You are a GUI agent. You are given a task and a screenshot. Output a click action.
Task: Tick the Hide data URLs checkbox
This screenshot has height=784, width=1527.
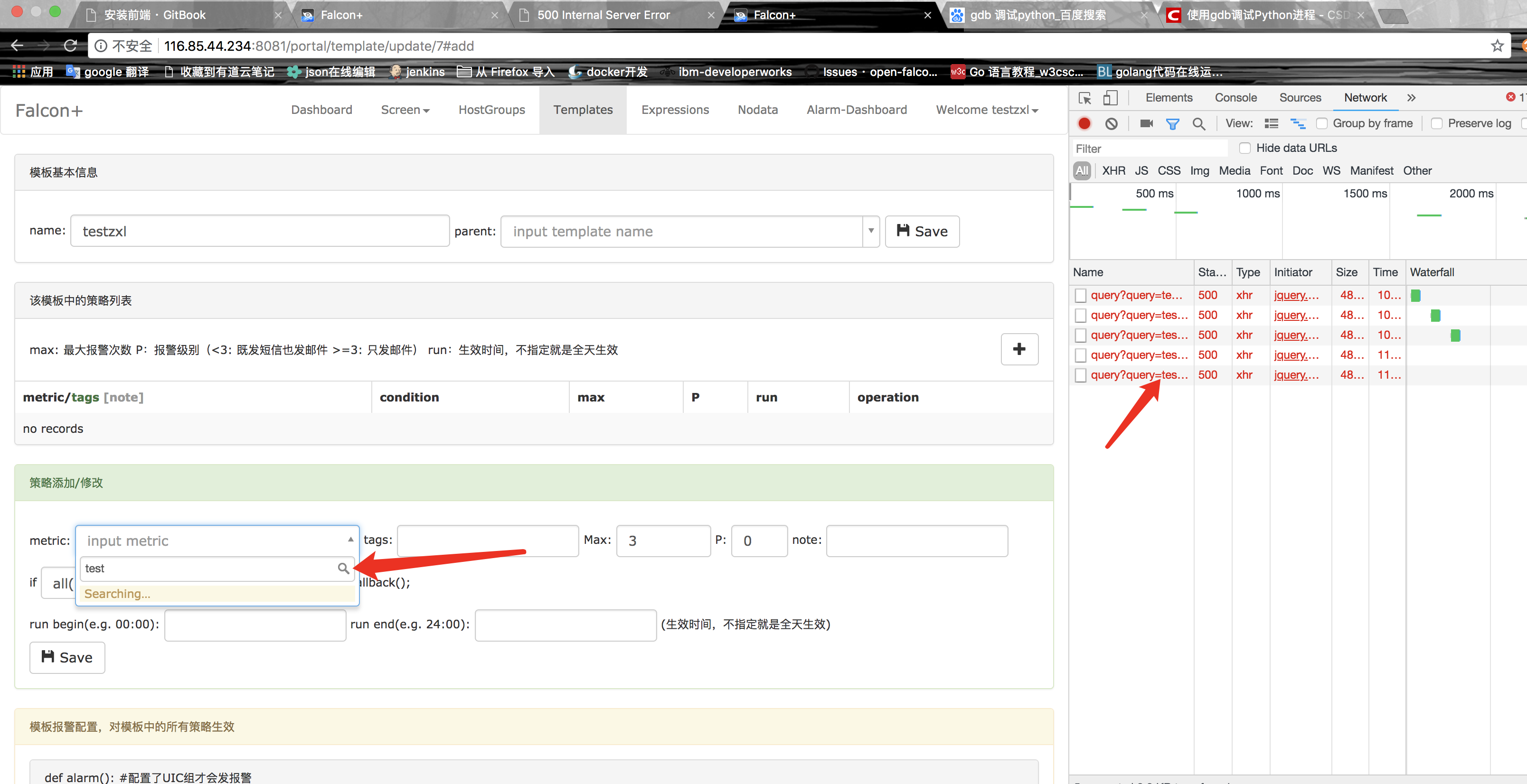pos(1245,148)
